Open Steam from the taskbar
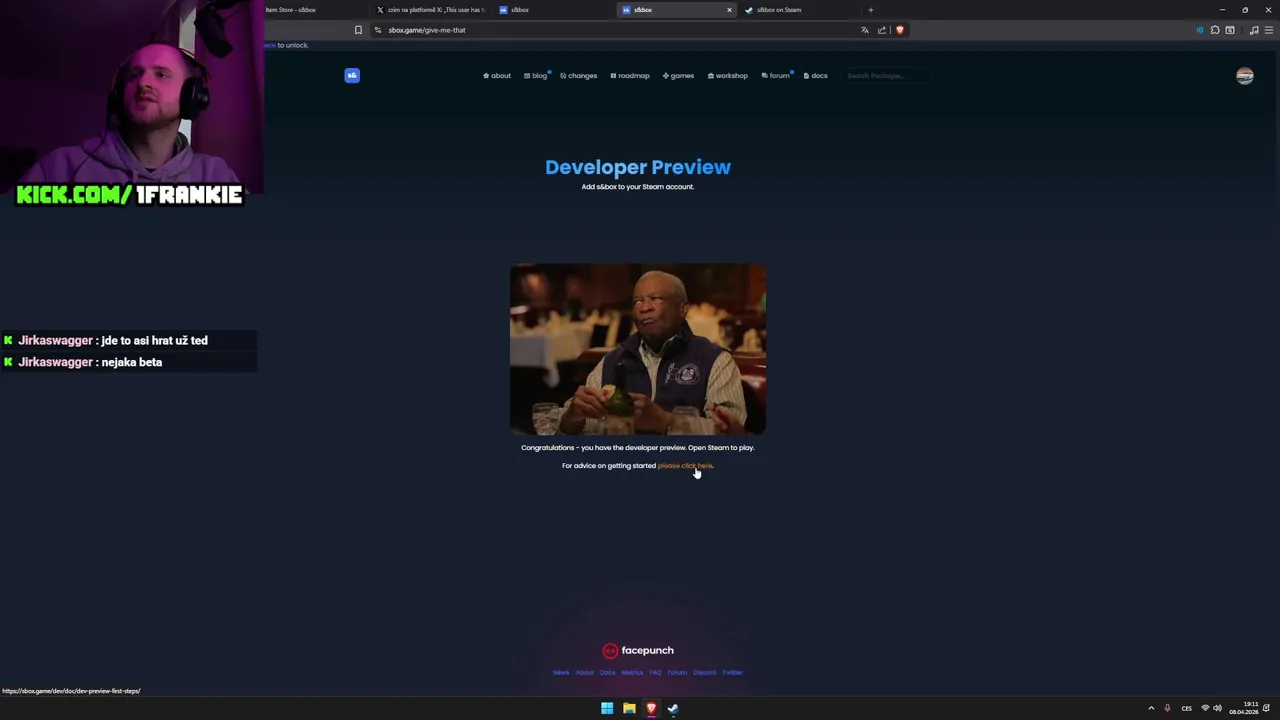The image size is (1280, 720). [x=673, y=708]
